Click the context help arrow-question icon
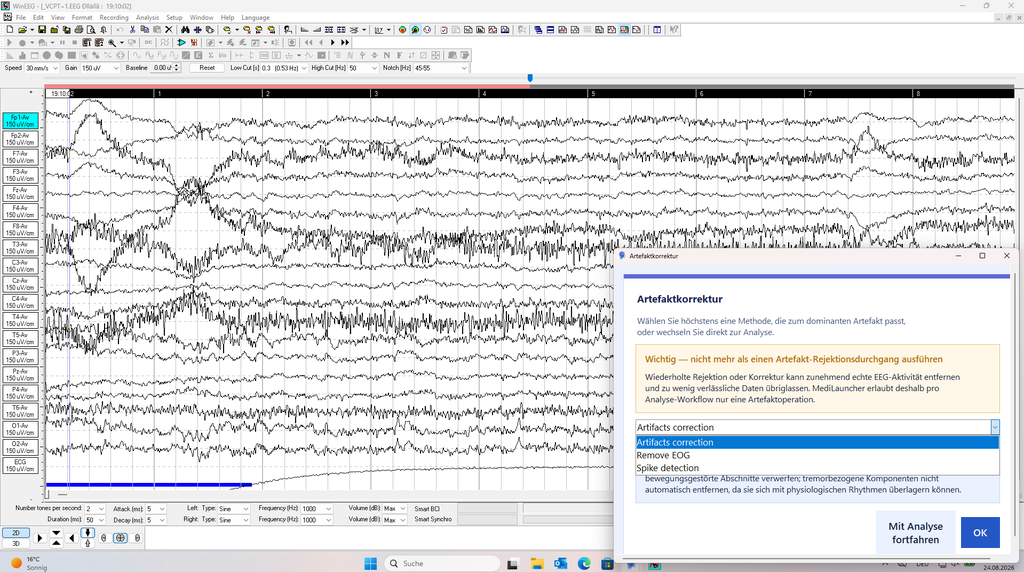Viewport: 1024px width, 572px height. point(674,29)
